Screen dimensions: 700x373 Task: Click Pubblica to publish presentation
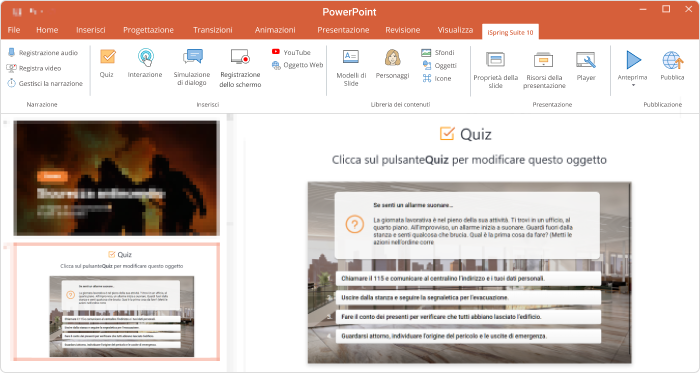[x=672, y=65]
